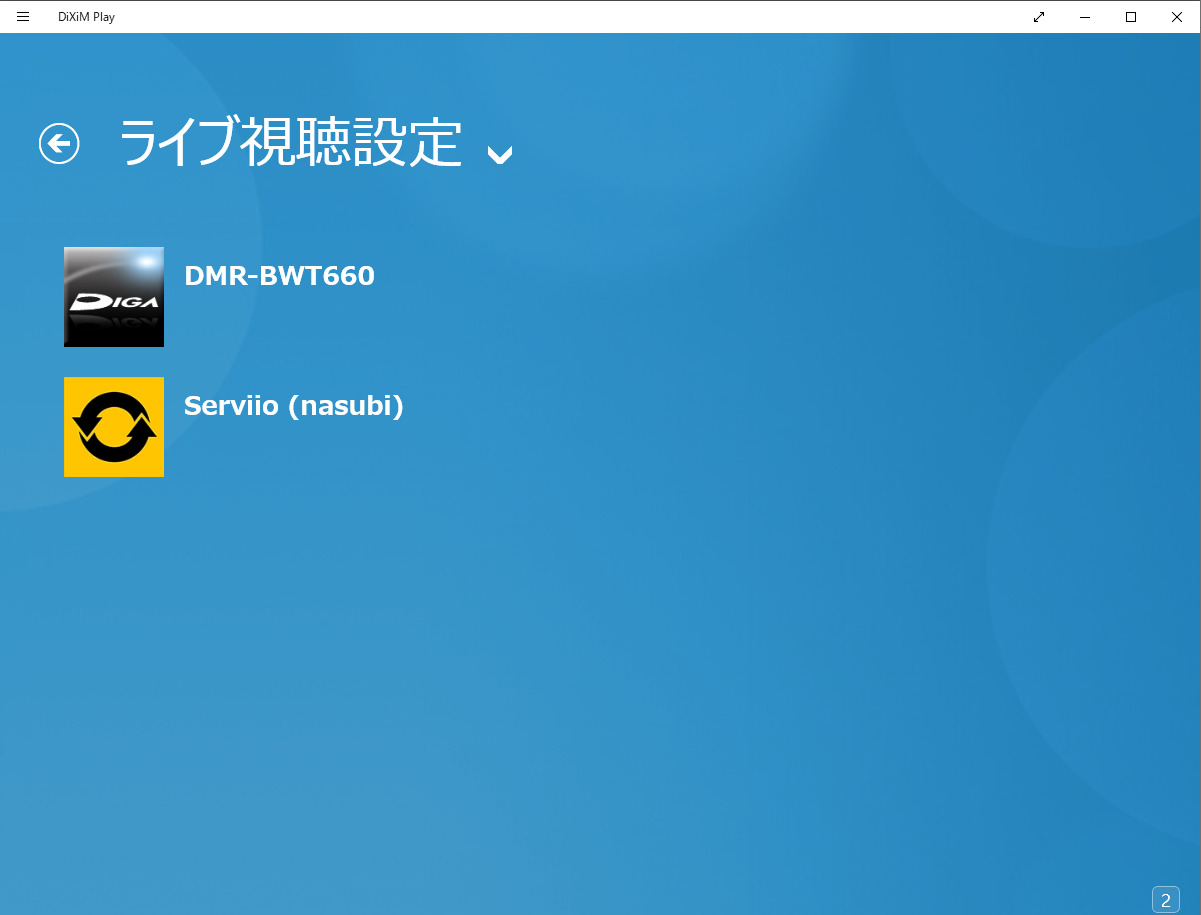Click the yellow Serviio sync icon
This screenshot has width=1201, height=915.
coord(114,427)
